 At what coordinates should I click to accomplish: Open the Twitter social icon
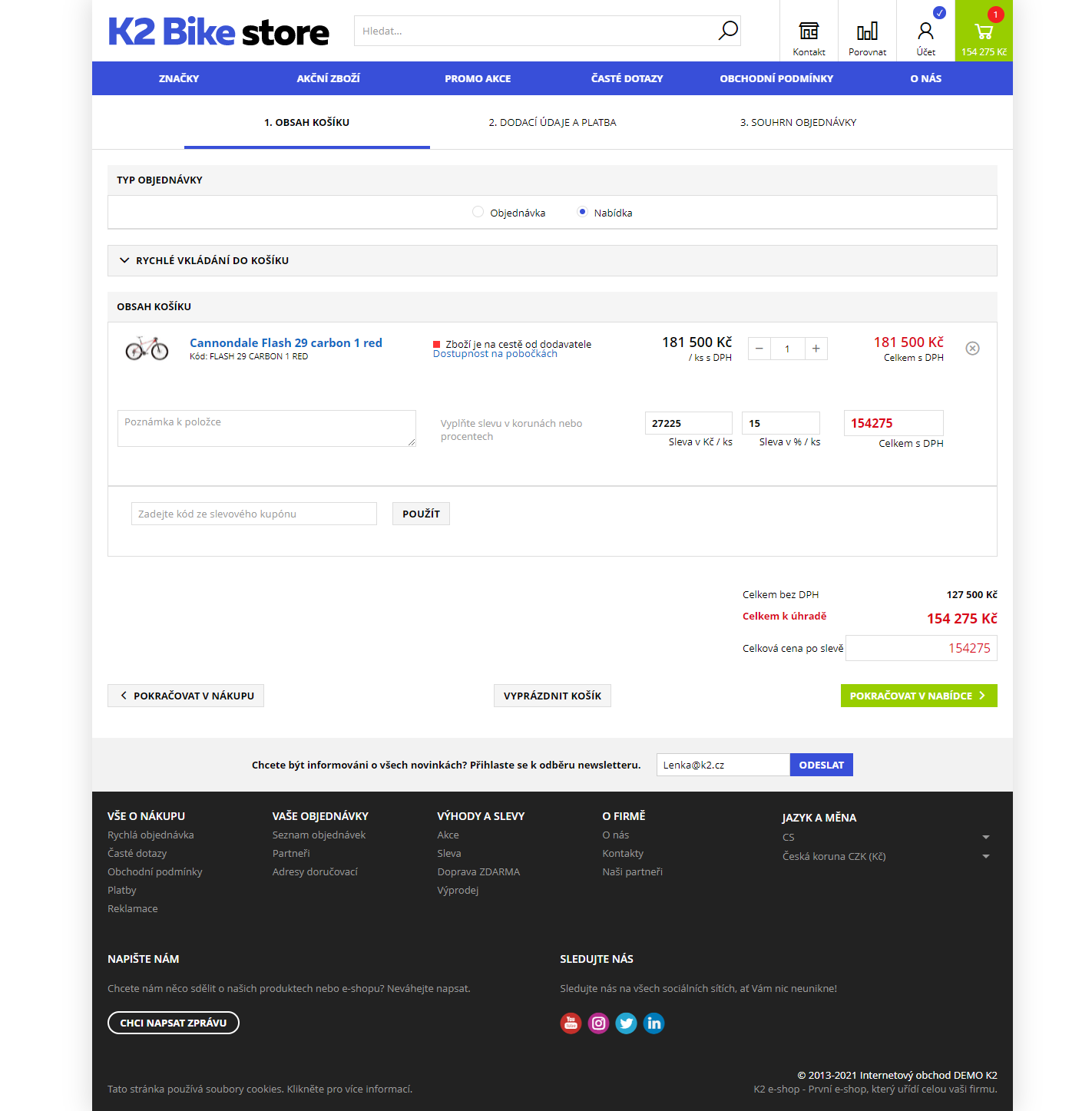pos(626,1023)
